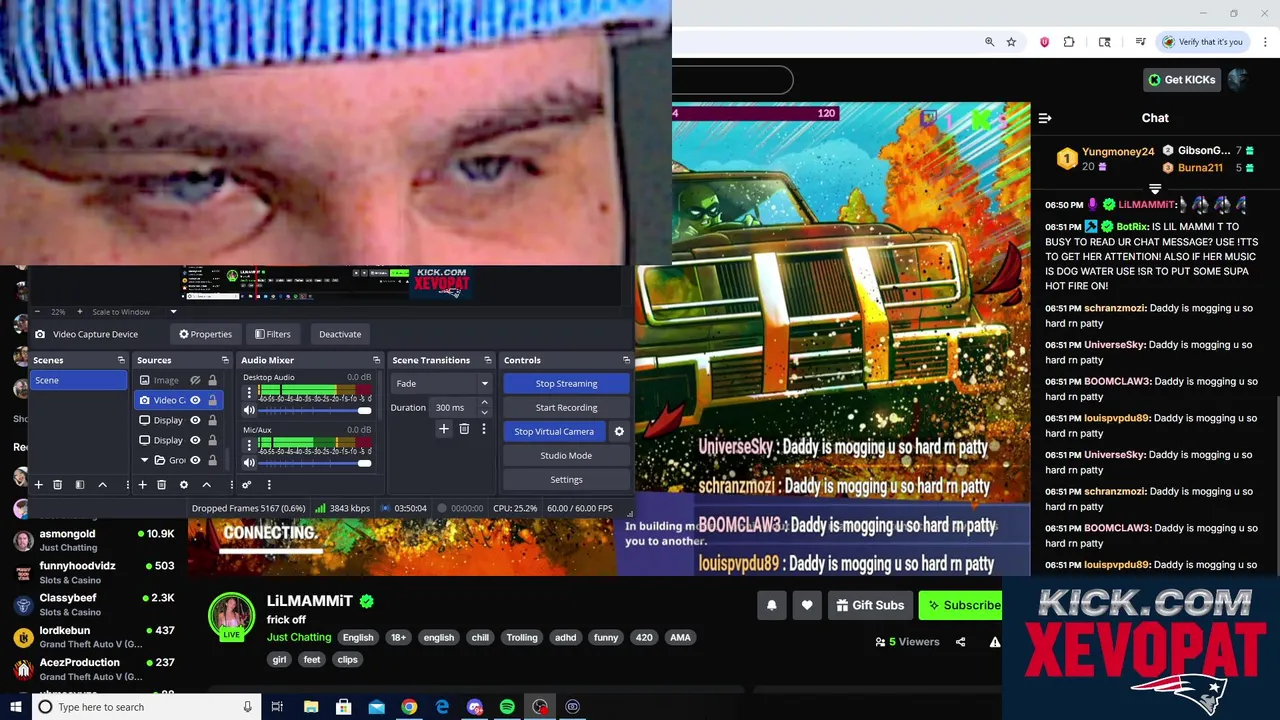Image resolution: width=1280 pixels, height=720 pixels.
Task: Toggle eye icon of second Display source
Action: click(x=195, y=440)
